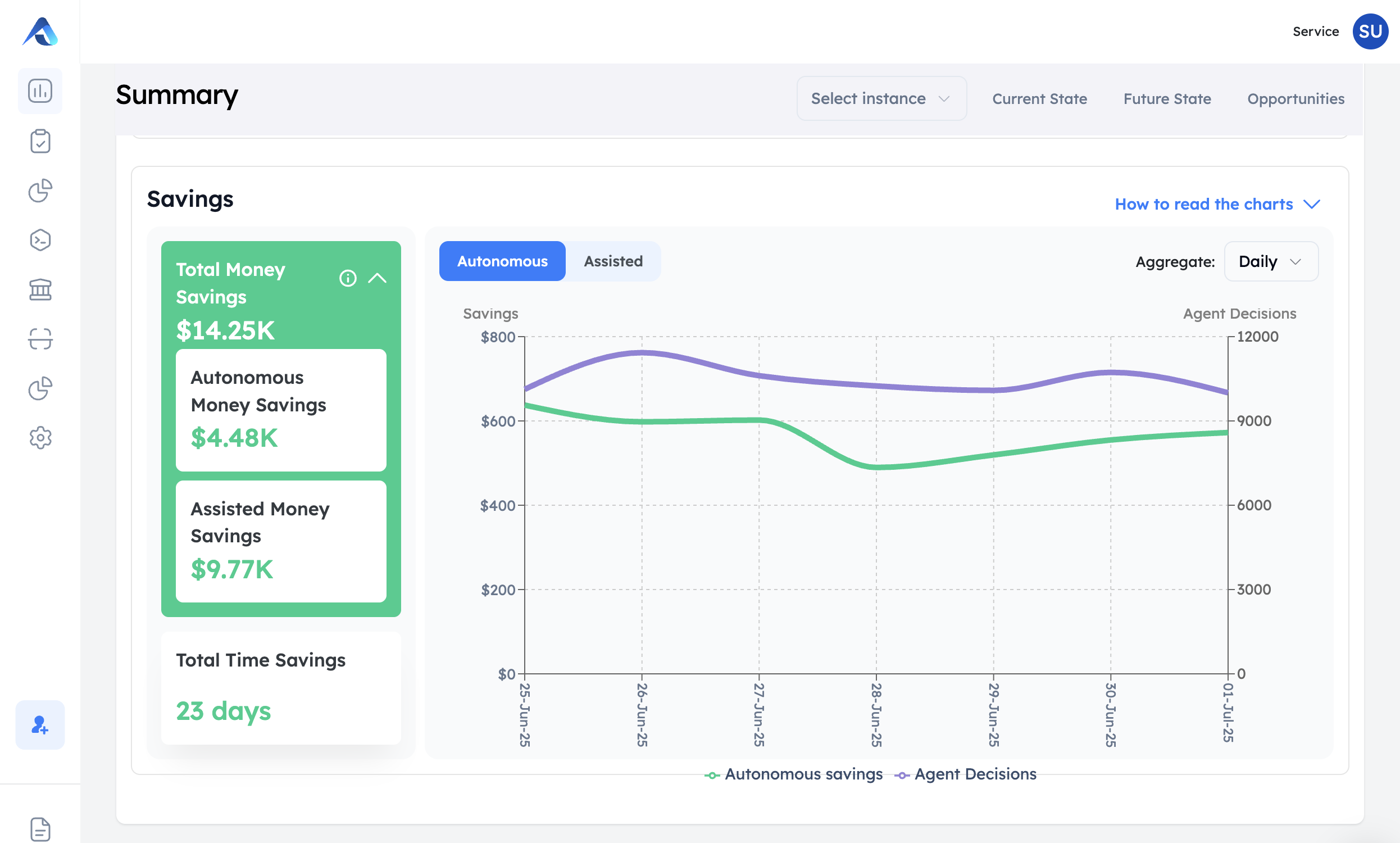The image size is (1400, 843).
Task: Click the Assisted Money Savings card
Action: pyautogui.click(x=281, y=541)
